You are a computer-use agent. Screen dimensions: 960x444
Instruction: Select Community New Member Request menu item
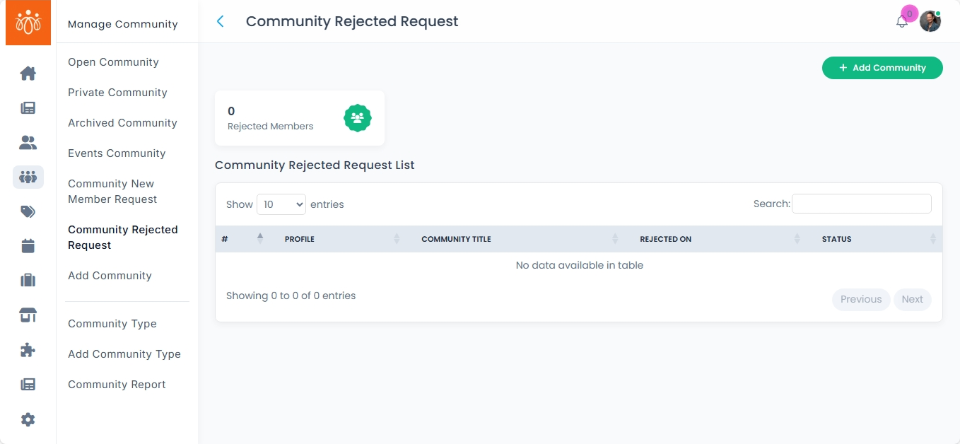coord(112,191)
